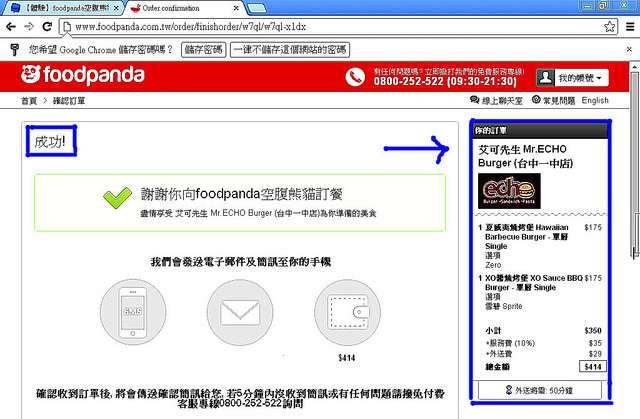Click the email envelope icon
This screenshot has height=419, width=640.
(x=240, y=311)
